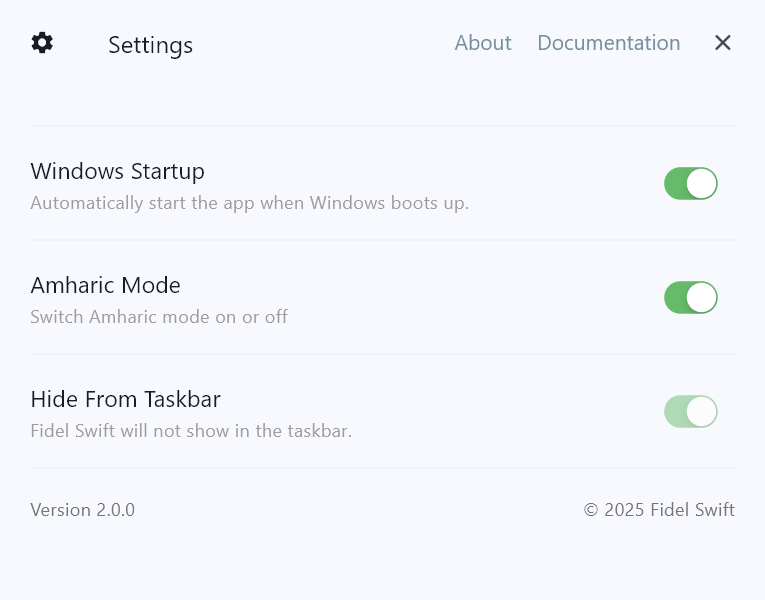Viewport: 765px width, 600px height.
Task: Select the Windows Startup label
Action: pyautogui.click(x=118, y=171)
